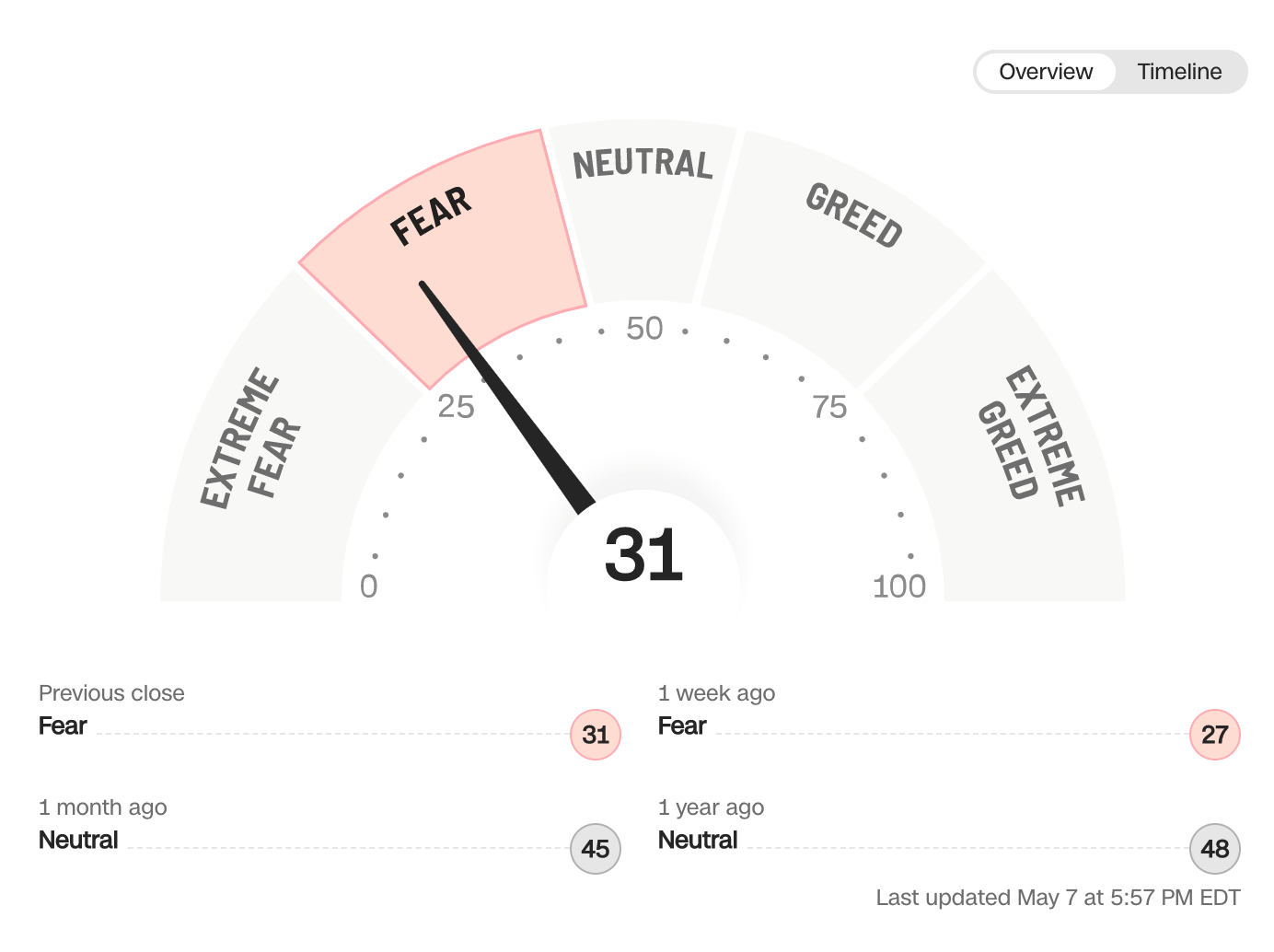1274x952 pixels.
Task: Click the FEAR gauge segment
Action: (x=443, y=249)
